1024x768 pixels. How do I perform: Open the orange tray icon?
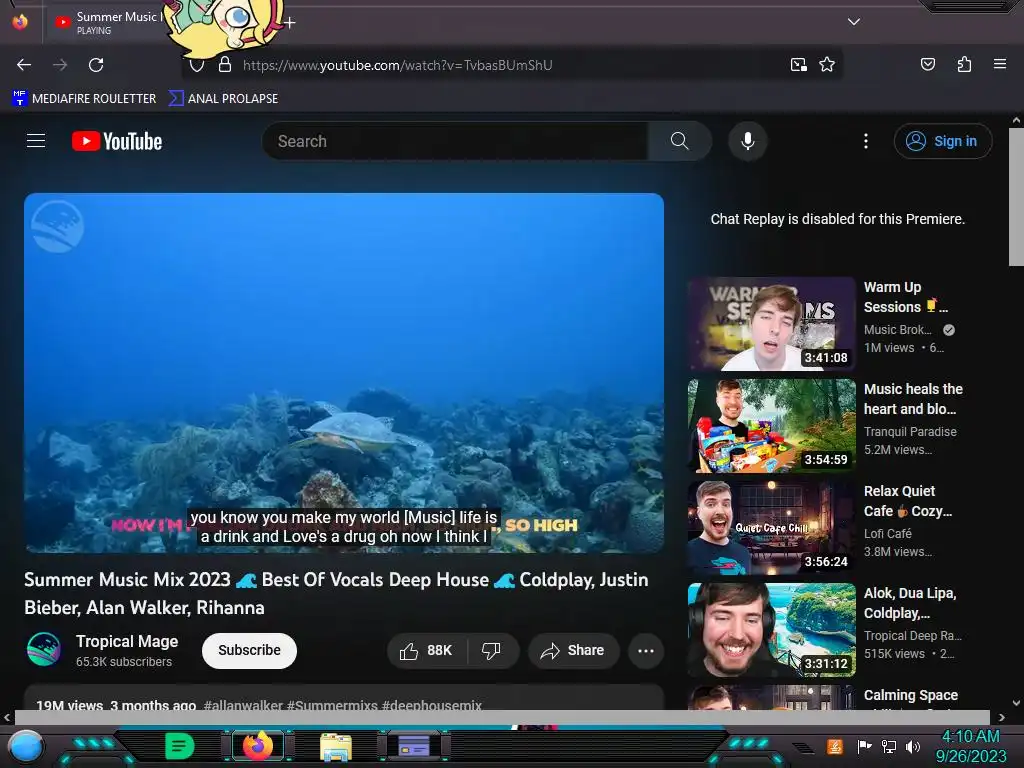pyautogui.click(x=834, y=746)
